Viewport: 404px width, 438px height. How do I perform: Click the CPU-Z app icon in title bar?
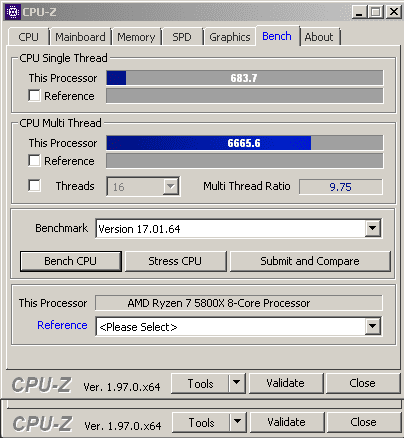pos(13,12)
